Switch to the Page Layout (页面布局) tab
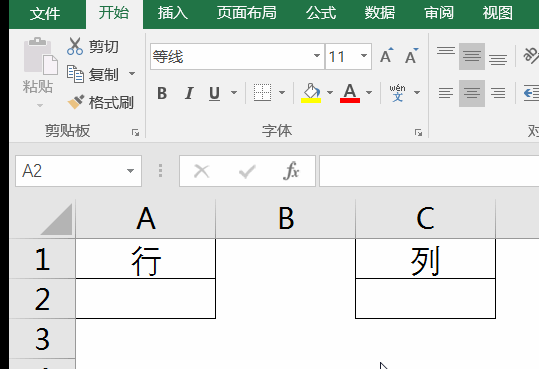This screenshot has width=539, height=369. (x=247, y=14)
